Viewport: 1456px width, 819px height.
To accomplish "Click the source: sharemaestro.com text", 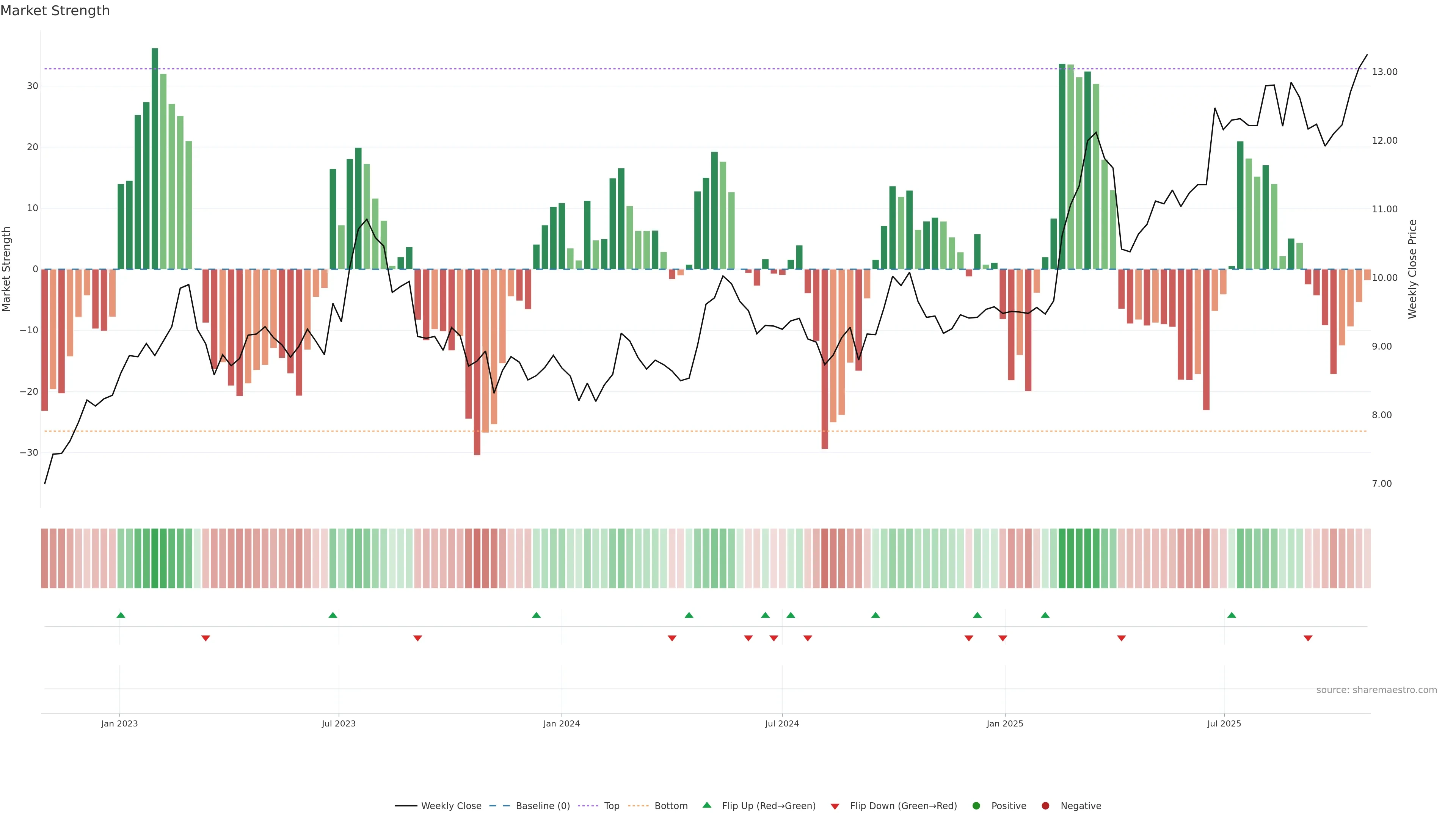I will tap(1376, 690).
